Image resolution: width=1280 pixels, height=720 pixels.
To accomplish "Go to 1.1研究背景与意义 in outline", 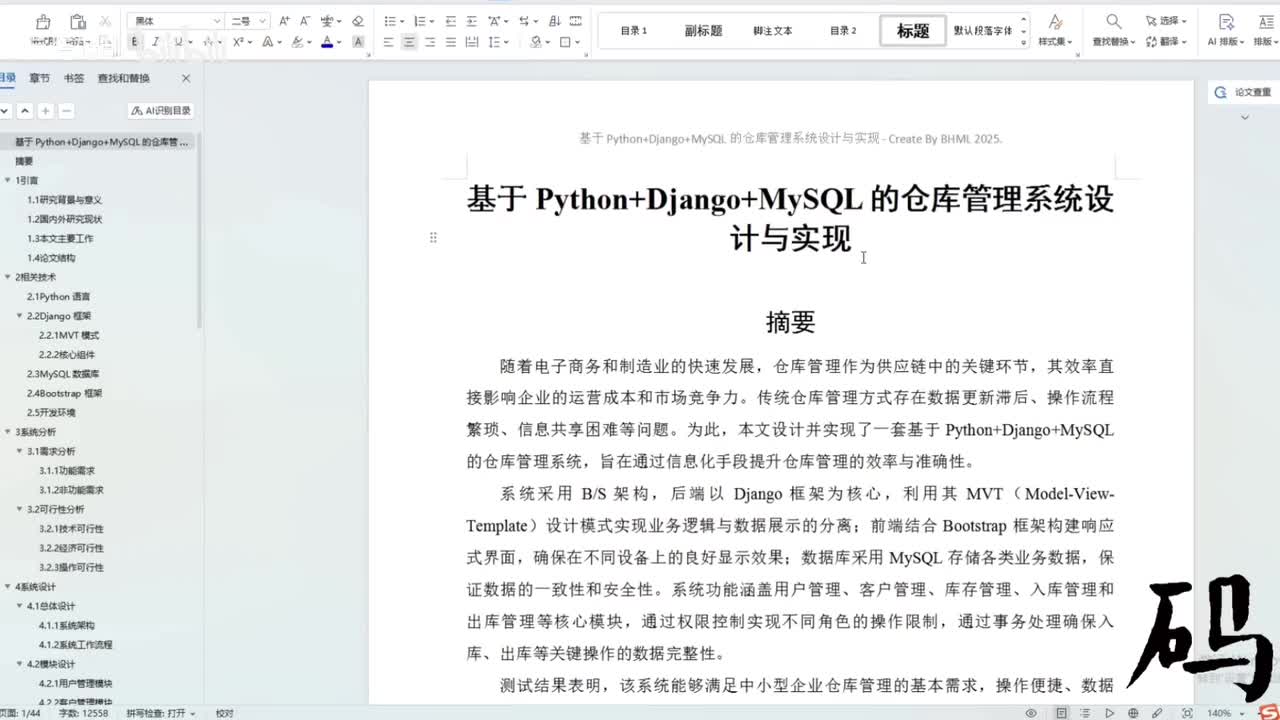I will (x=64, y=200).
